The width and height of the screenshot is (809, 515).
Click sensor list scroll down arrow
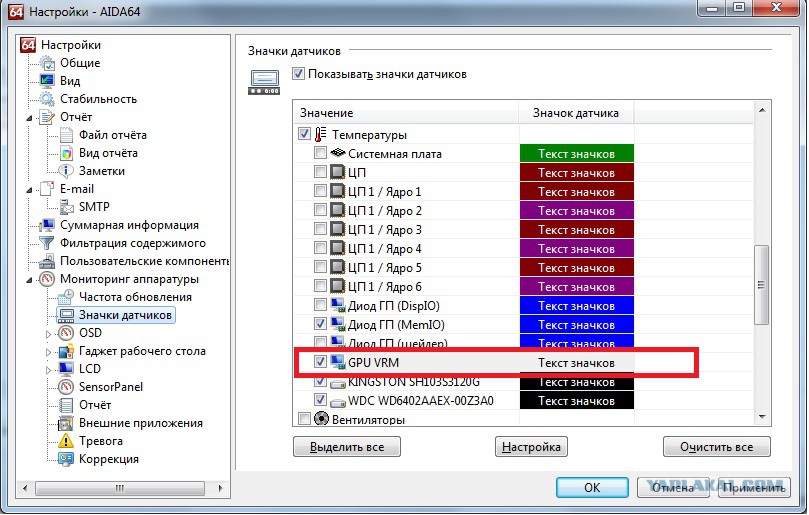(762, 417)
